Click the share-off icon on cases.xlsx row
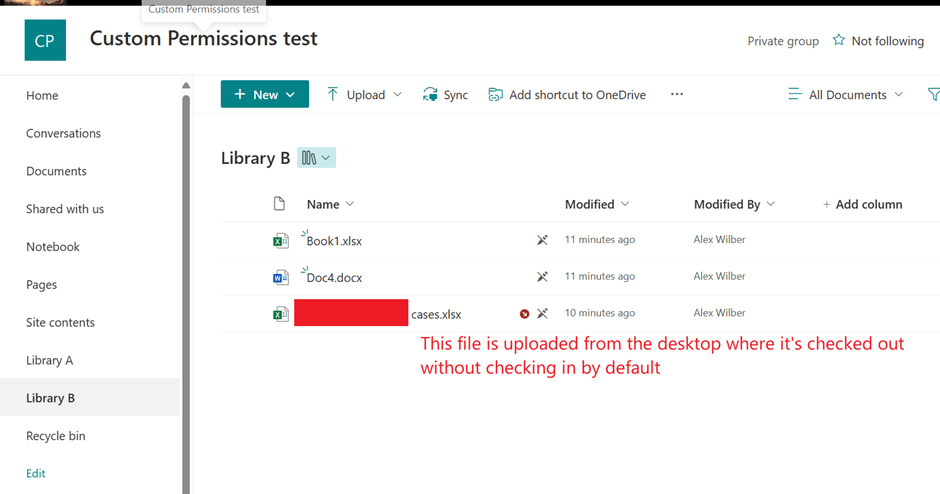 [x=542, y=314]
